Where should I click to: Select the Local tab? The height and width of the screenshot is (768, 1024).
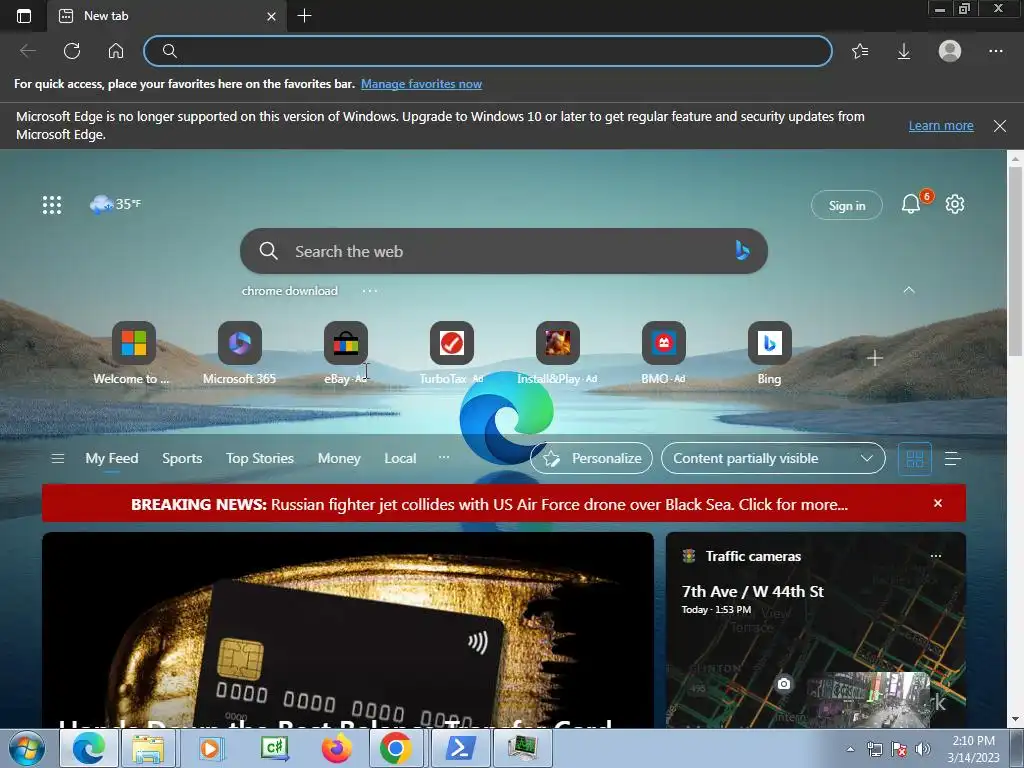coord(400,458)
